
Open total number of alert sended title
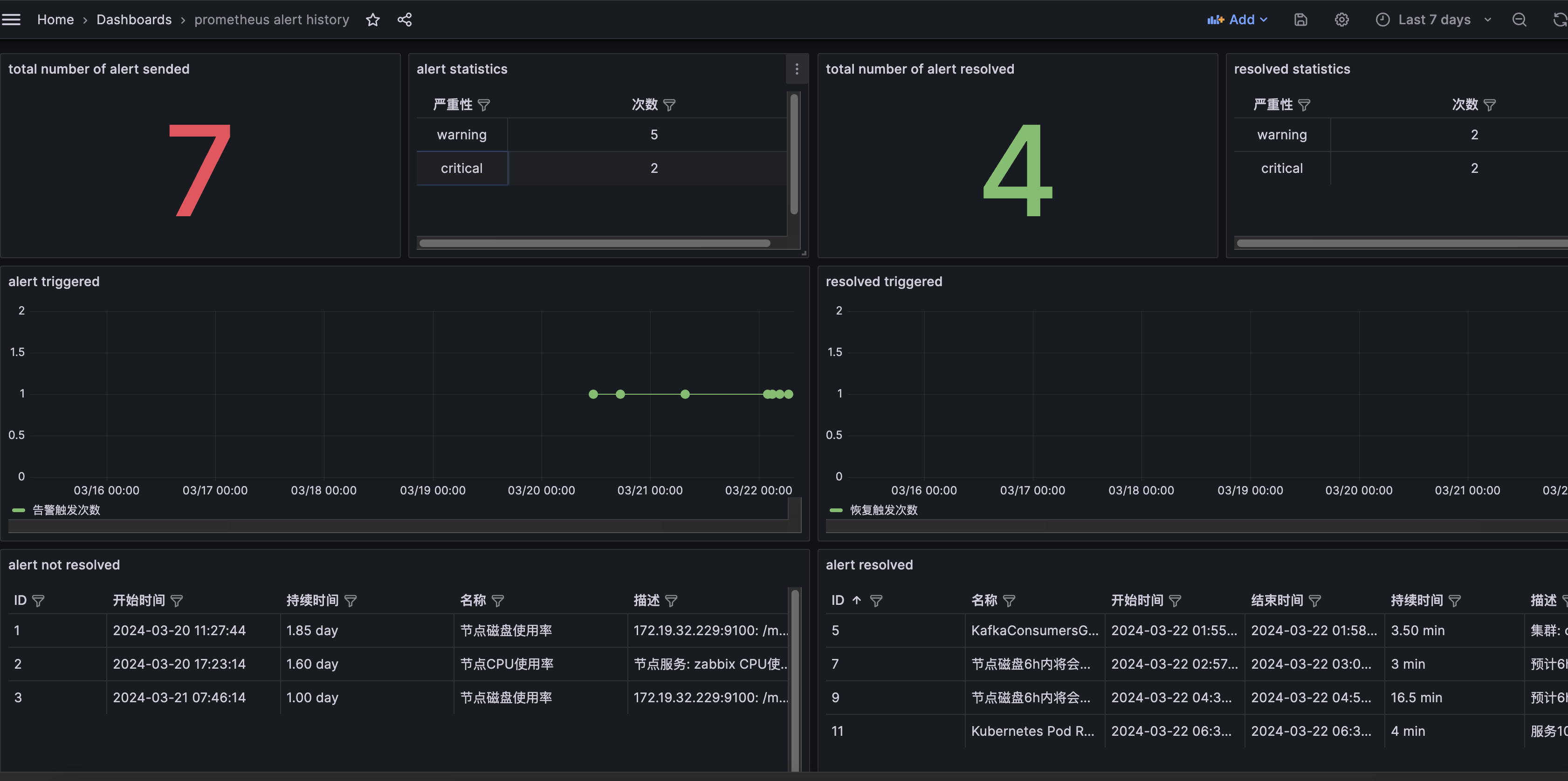pos(99,69)
